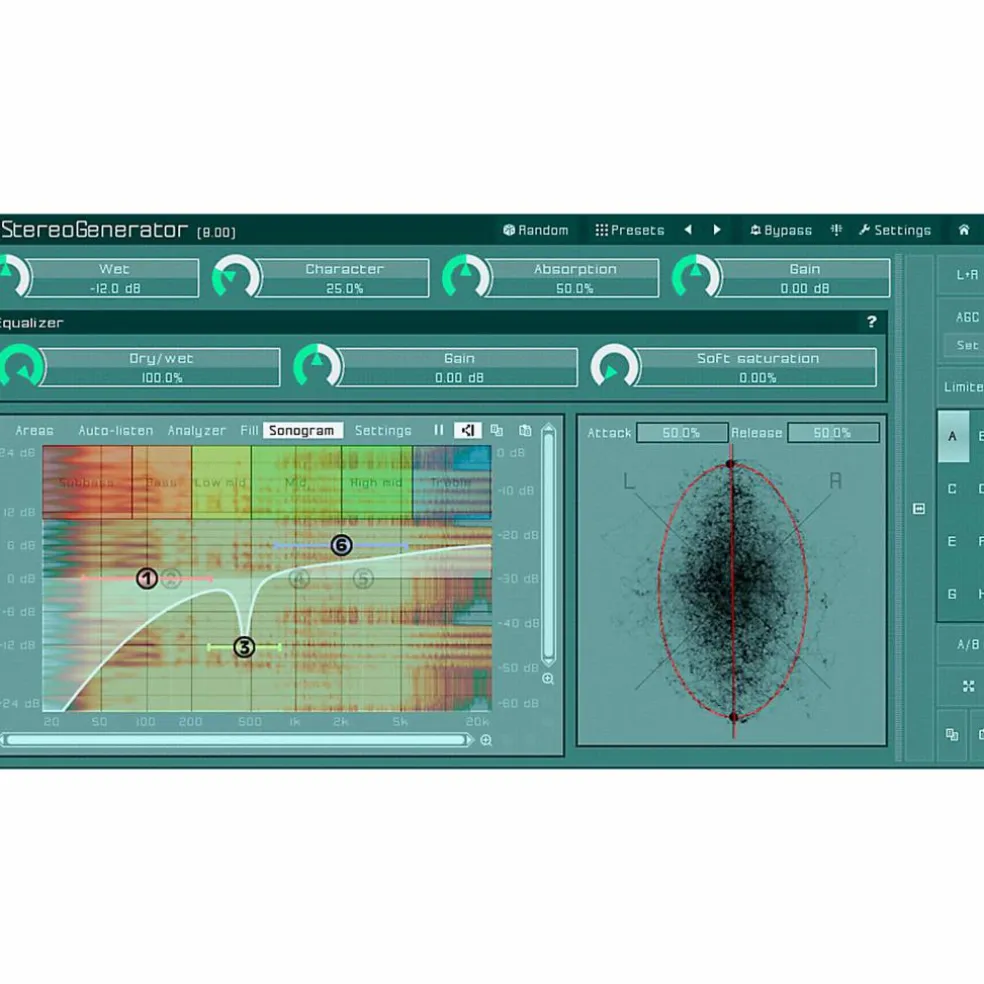984x984 pixels.
Task: Click the Soft saturation knob
Action: 614,366
